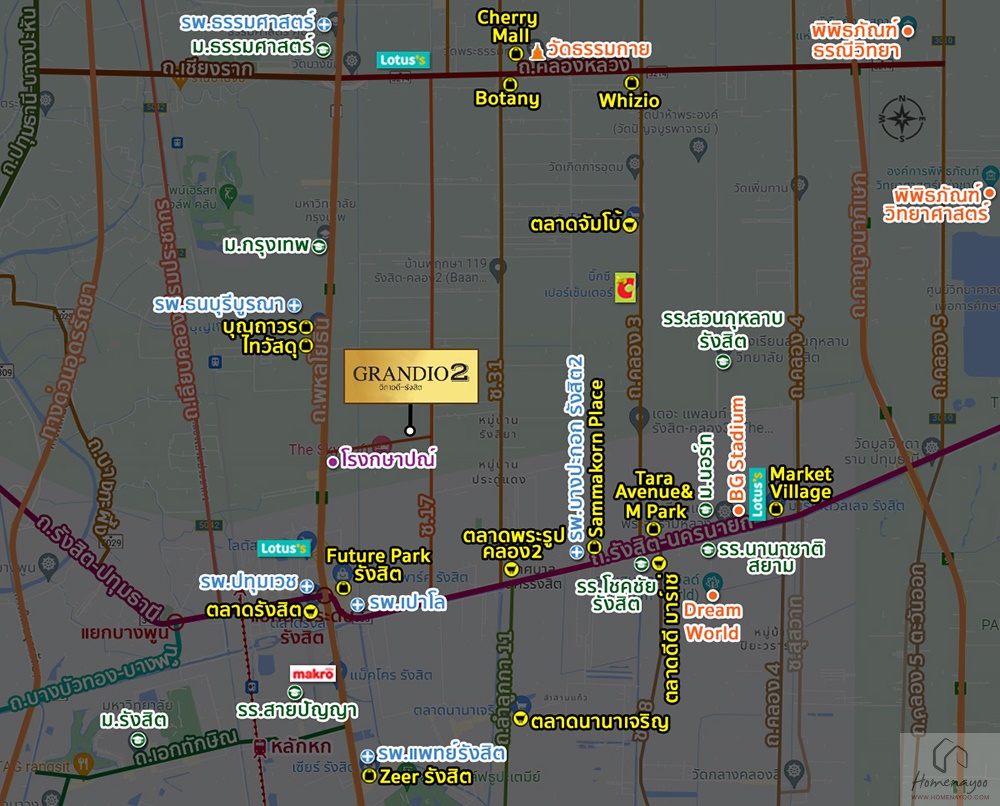Click the Lotus's logo near Future Park

284,548
